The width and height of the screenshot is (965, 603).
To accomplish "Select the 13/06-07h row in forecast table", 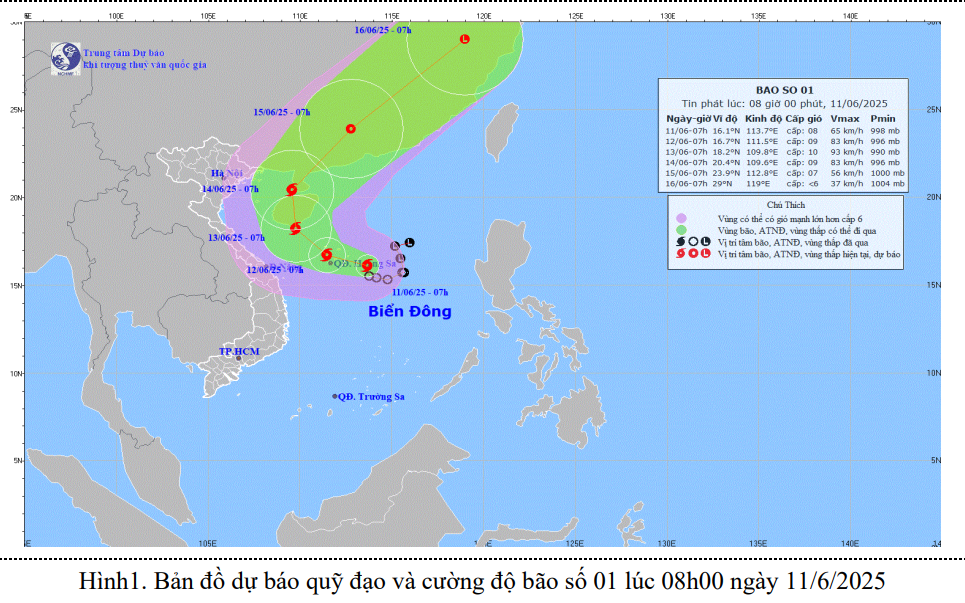I will [784, 150].
